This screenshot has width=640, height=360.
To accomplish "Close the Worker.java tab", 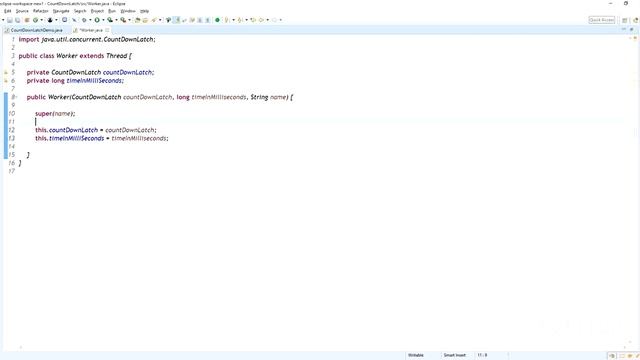I will (107, 30).
